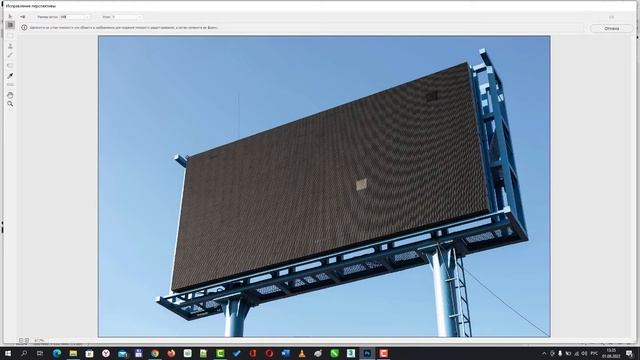
Task: Open the grid size dropdown
Action: (x=86, y=17)
